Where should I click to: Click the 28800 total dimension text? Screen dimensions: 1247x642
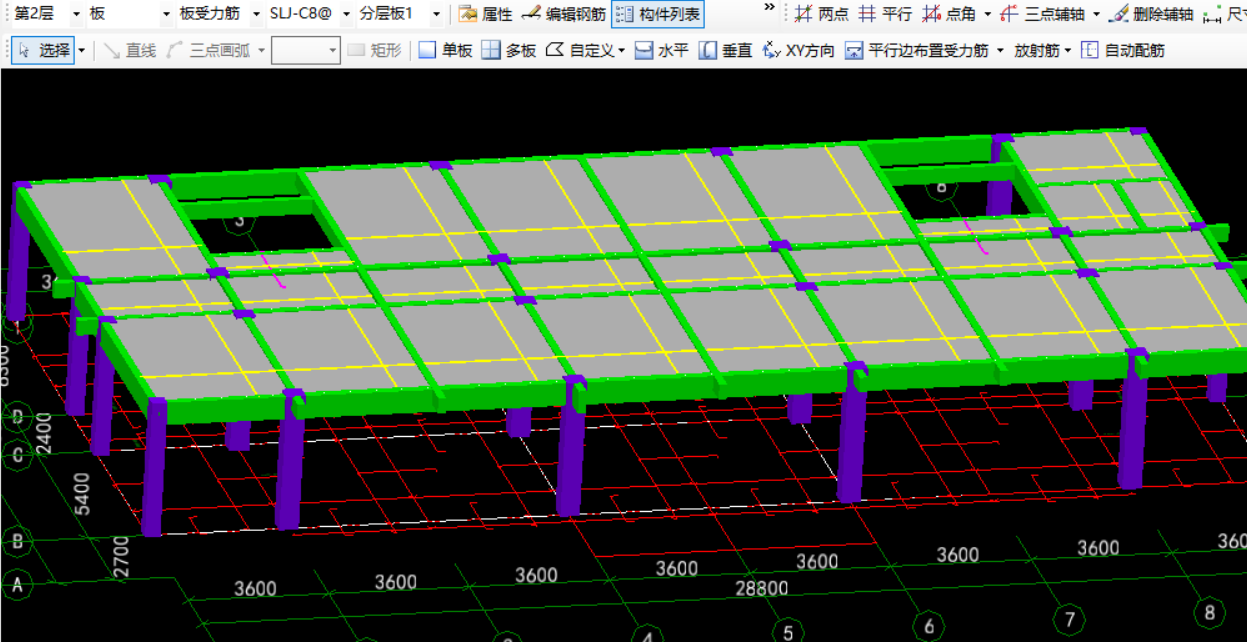coord(762,588)
